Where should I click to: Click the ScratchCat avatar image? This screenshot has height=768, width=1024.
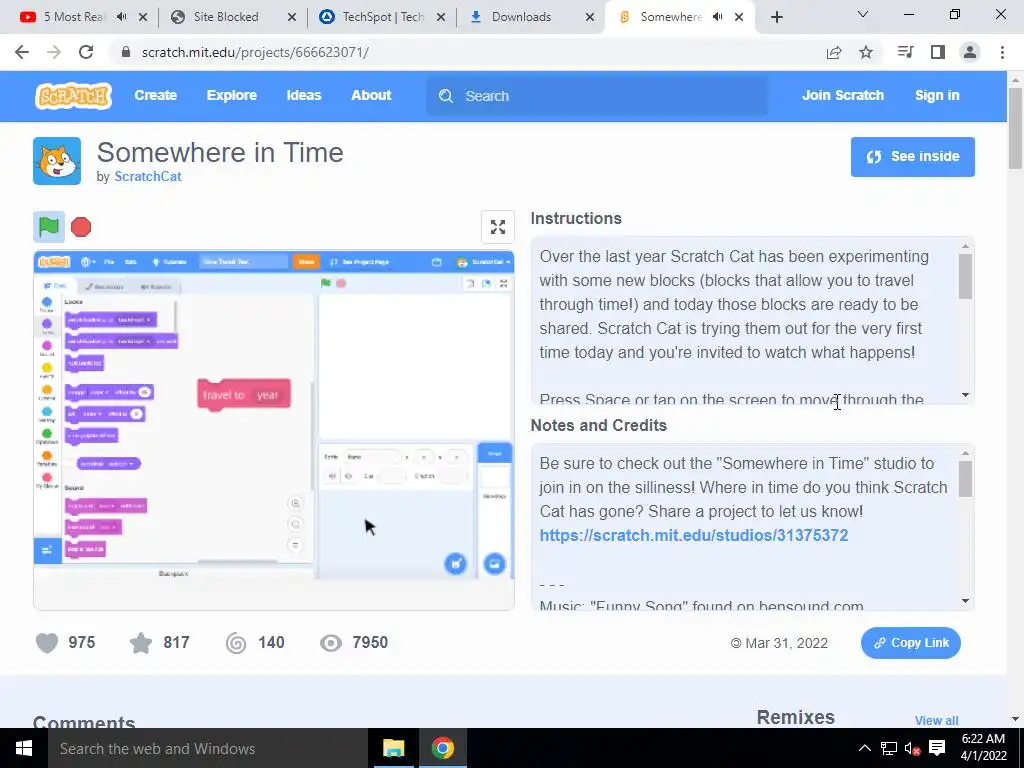(57, 161)
